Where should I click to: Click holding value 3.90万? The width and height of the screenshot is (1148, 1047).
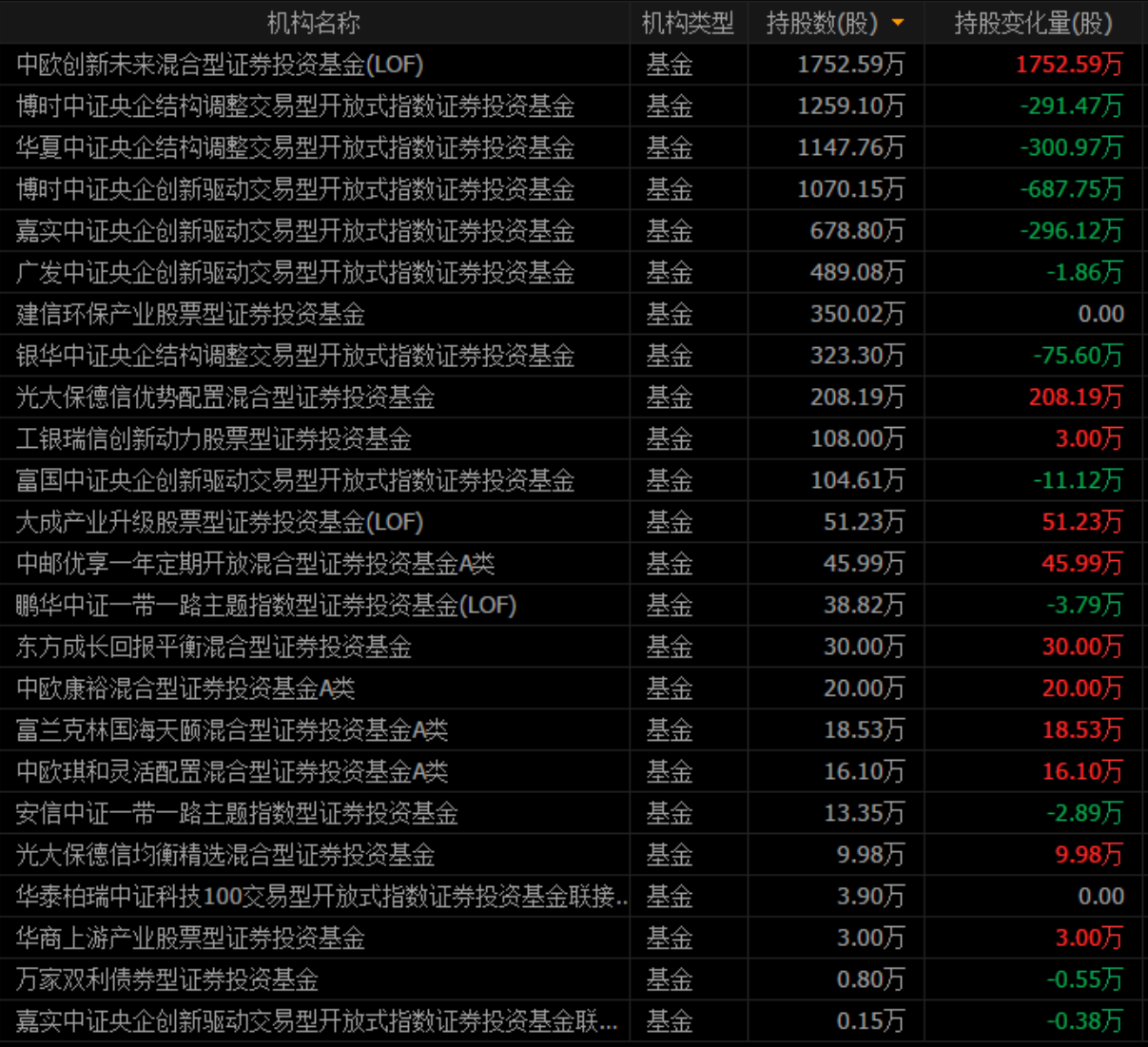tap(871, 897)
